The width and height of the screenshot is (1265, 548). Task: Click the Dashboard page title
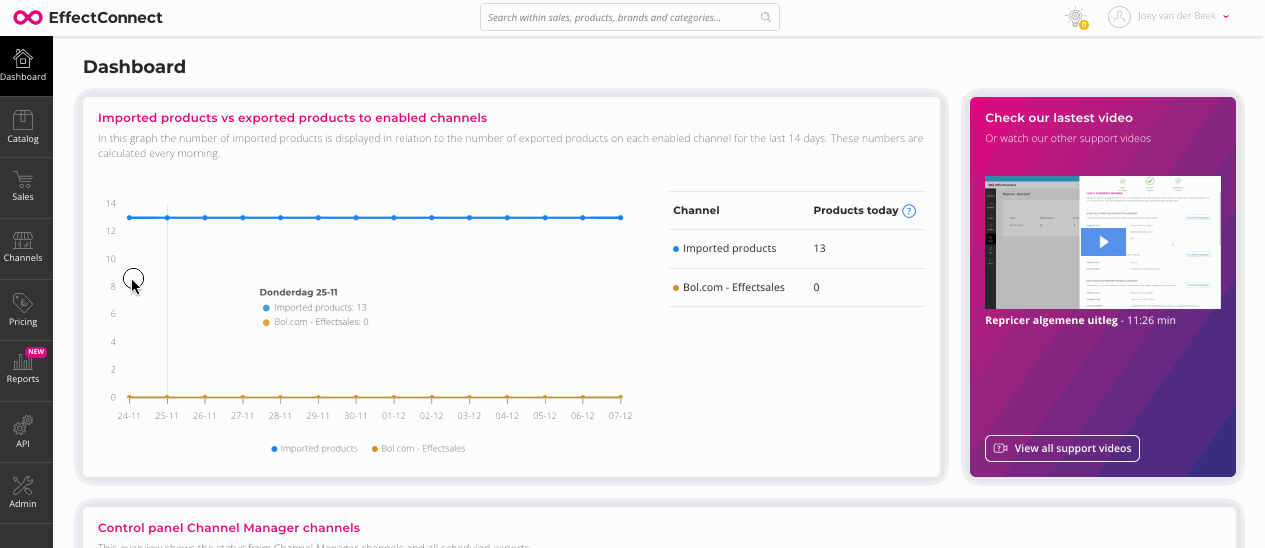(x=134, y=67)
